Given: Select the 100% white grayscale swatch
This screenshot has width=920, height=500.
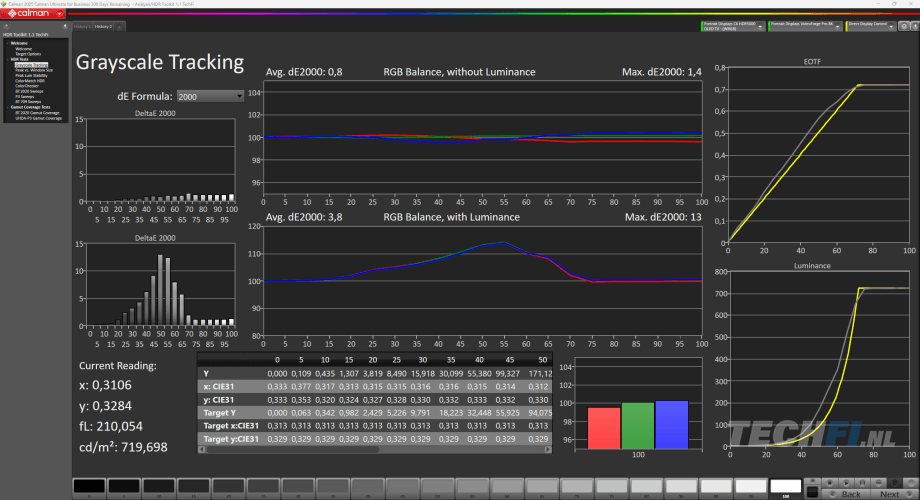Looking at the screenshot, I should pos(786,487).
